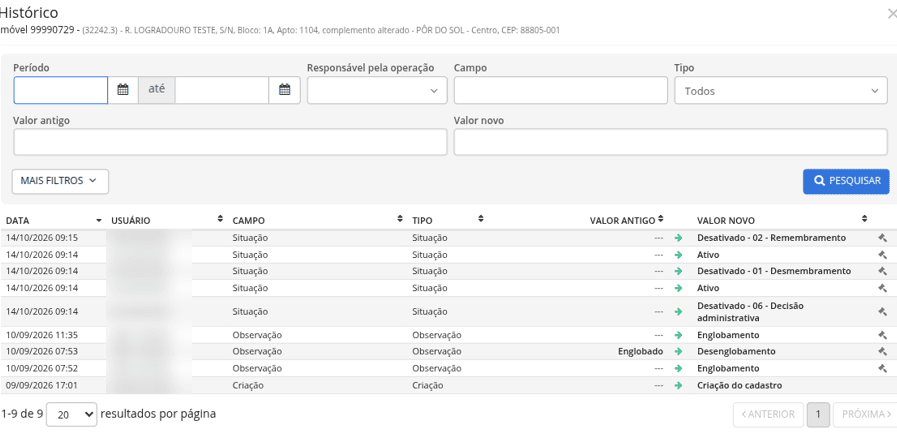This screenshot has width=897, height=432.
Task: Expand the MAIS FILTROS options
Action: click(60, 181)
